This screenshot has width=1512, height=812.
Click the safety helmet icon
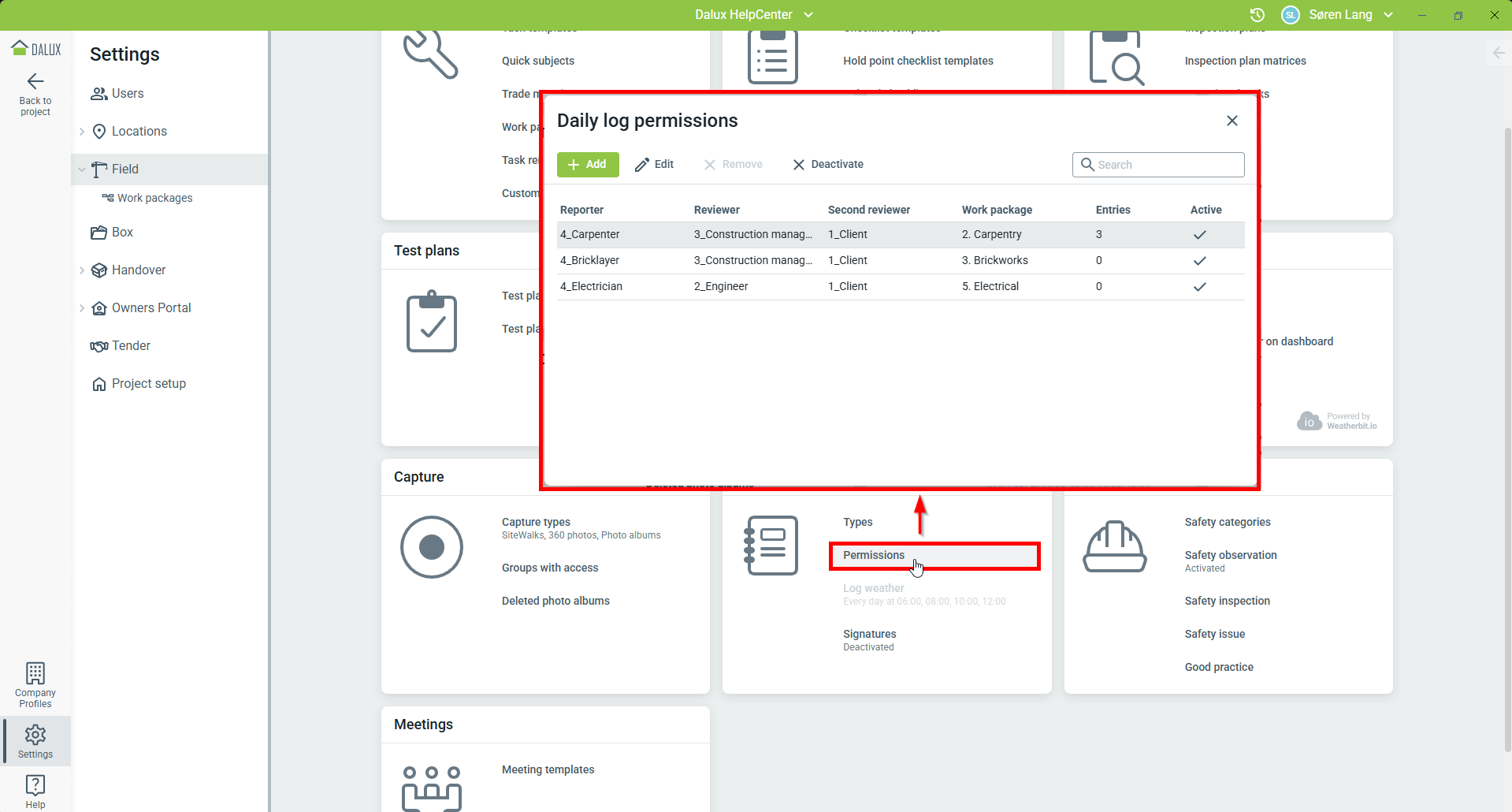coord(1114,546)
